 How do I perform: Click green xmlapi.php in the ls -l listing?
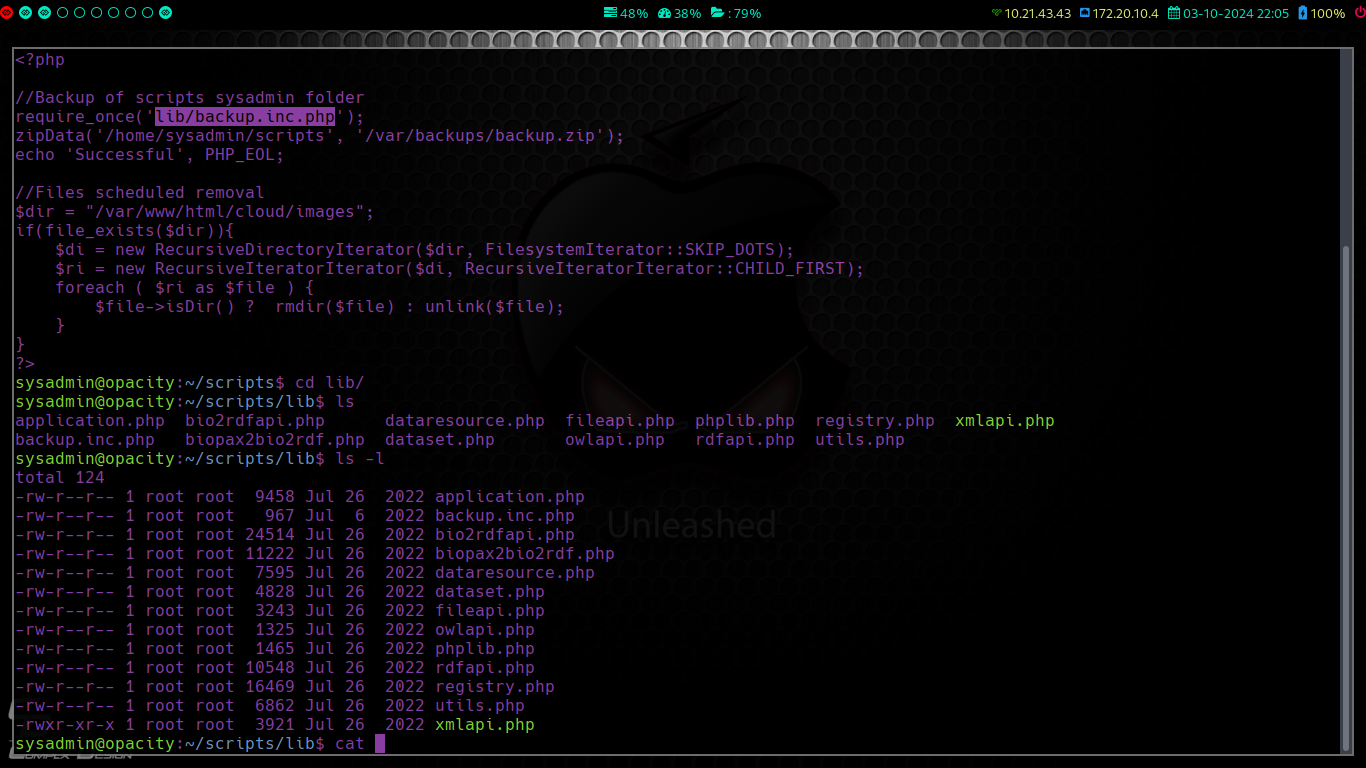(x=485, y=725)
